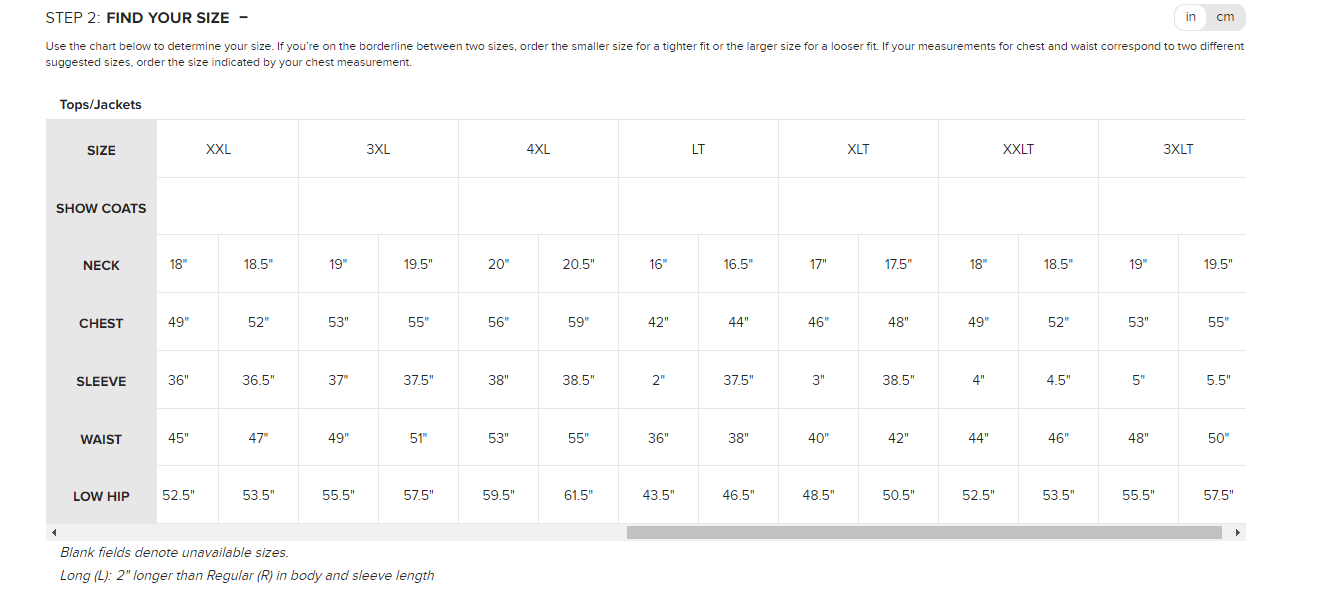Click the SHOW COATS row label
Screen dimensions: 1318x608
tap(101, 208)
